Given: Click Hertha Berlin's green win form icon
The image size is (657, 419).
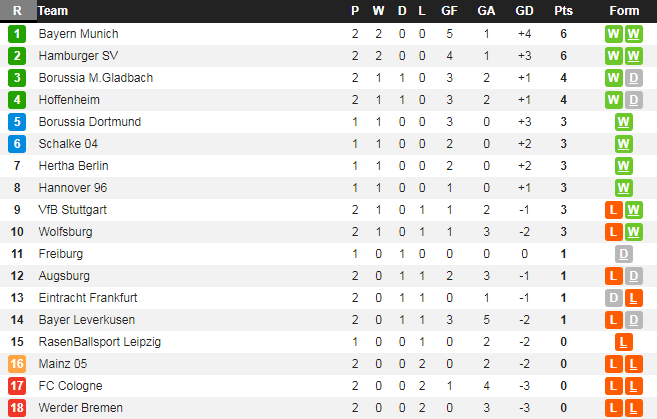Looking at the screenshot, I should click(624, 166).
